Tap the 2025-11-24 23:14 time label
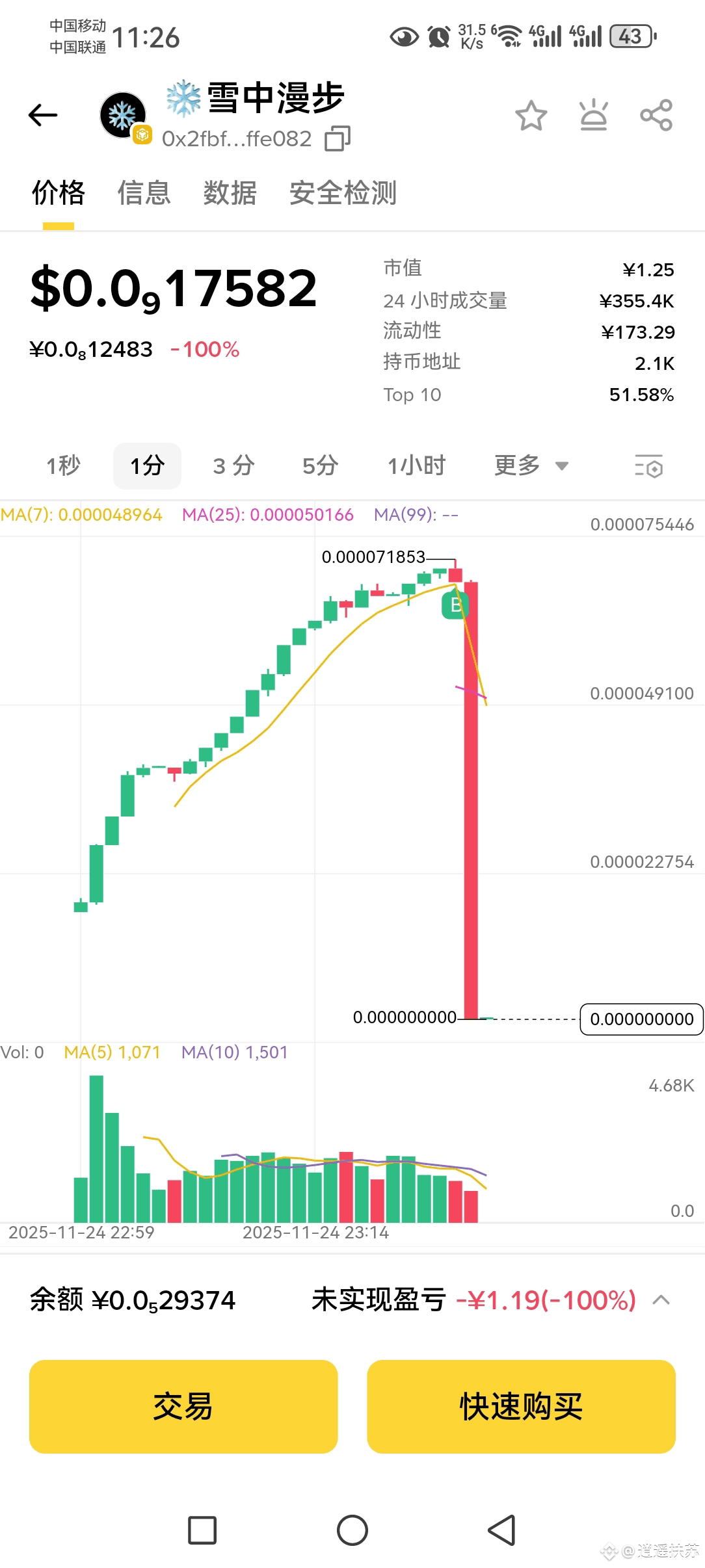 (x=315, y=1233)
